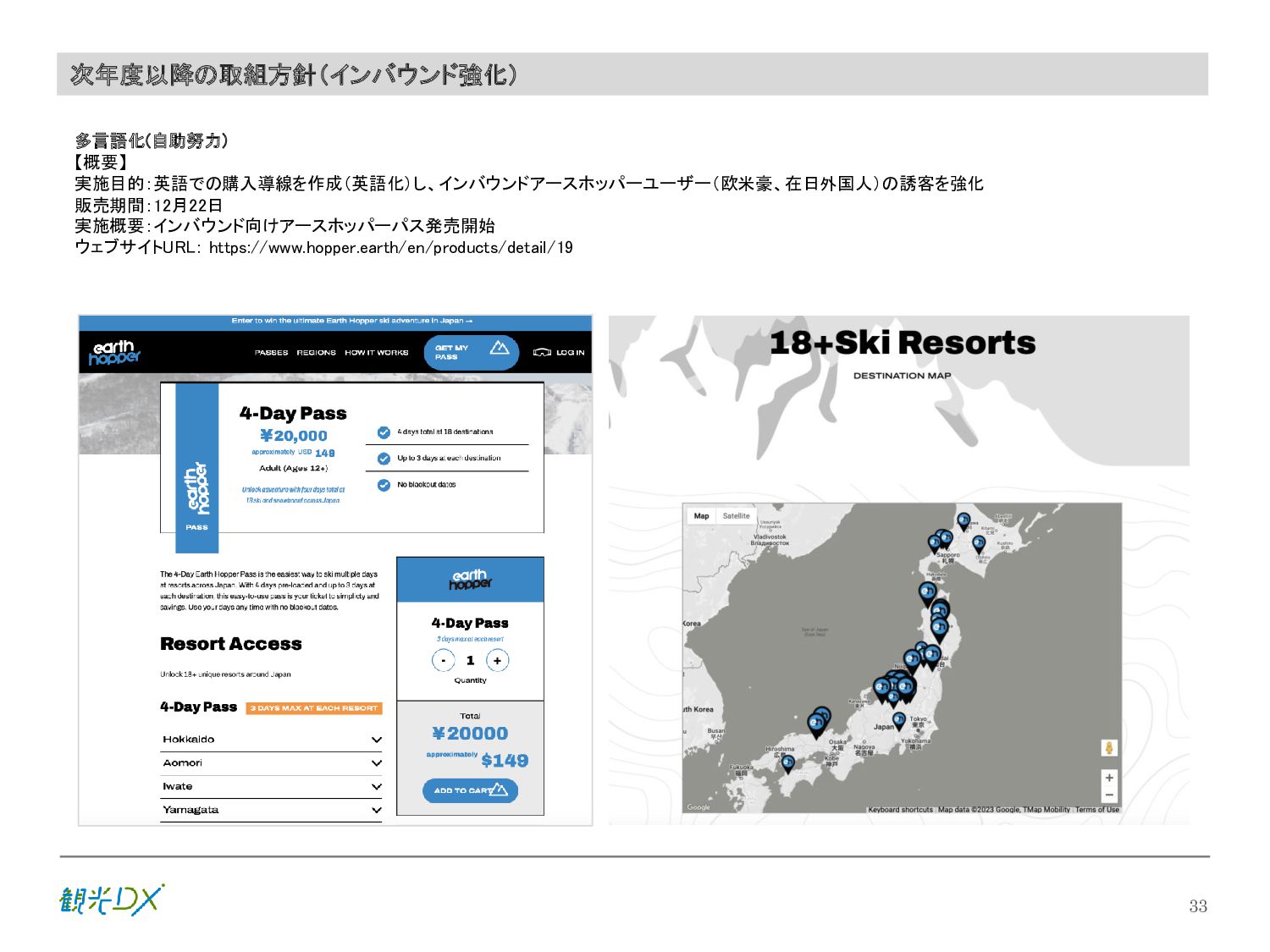Click the Google logo on the map
This screenshot has width=1270, height=952.
pyautogui.click(x=698, y=807)
